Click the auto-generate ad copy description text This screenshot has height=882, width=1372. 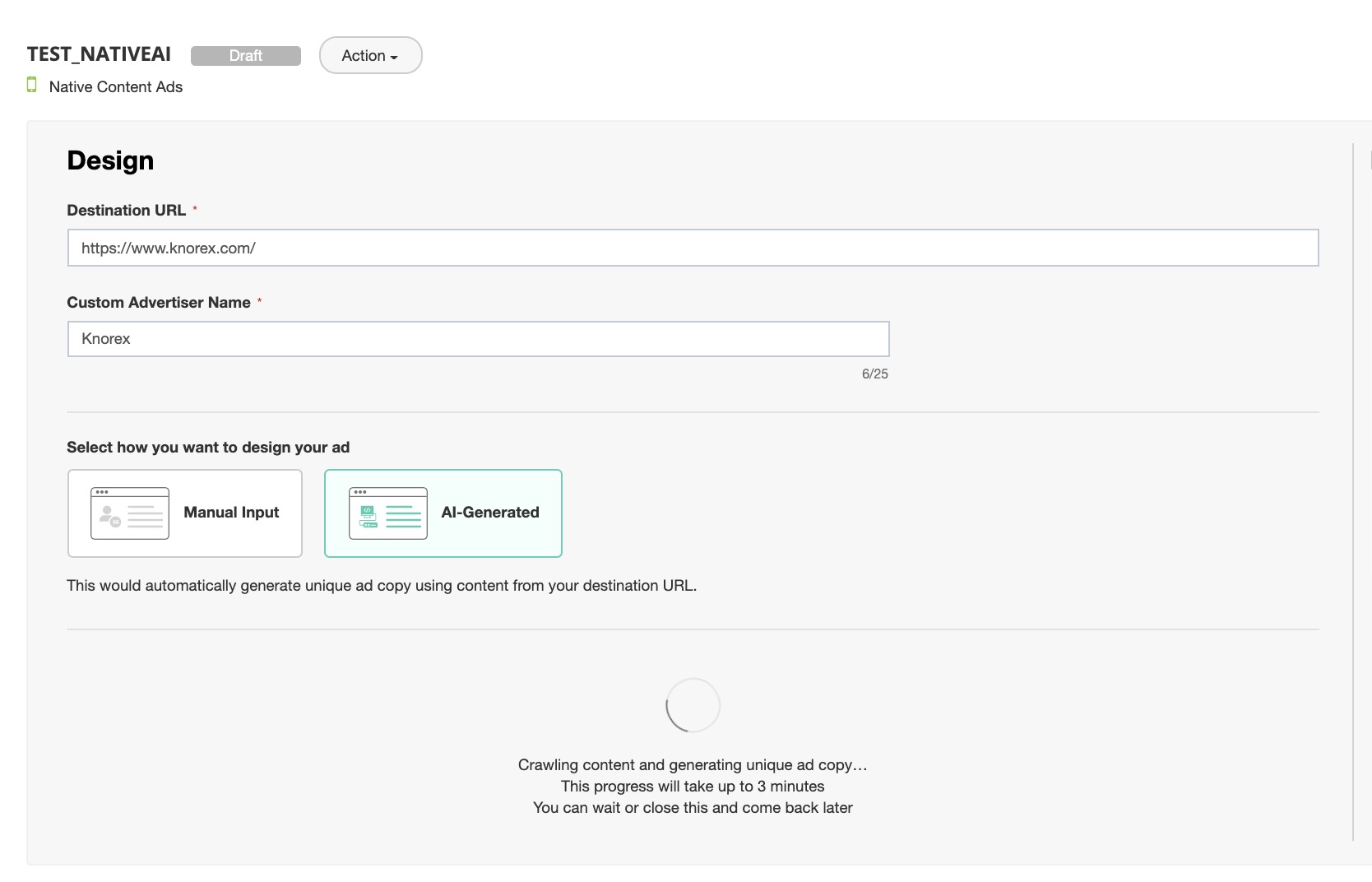pyautogui.click(x=382, y=586)
